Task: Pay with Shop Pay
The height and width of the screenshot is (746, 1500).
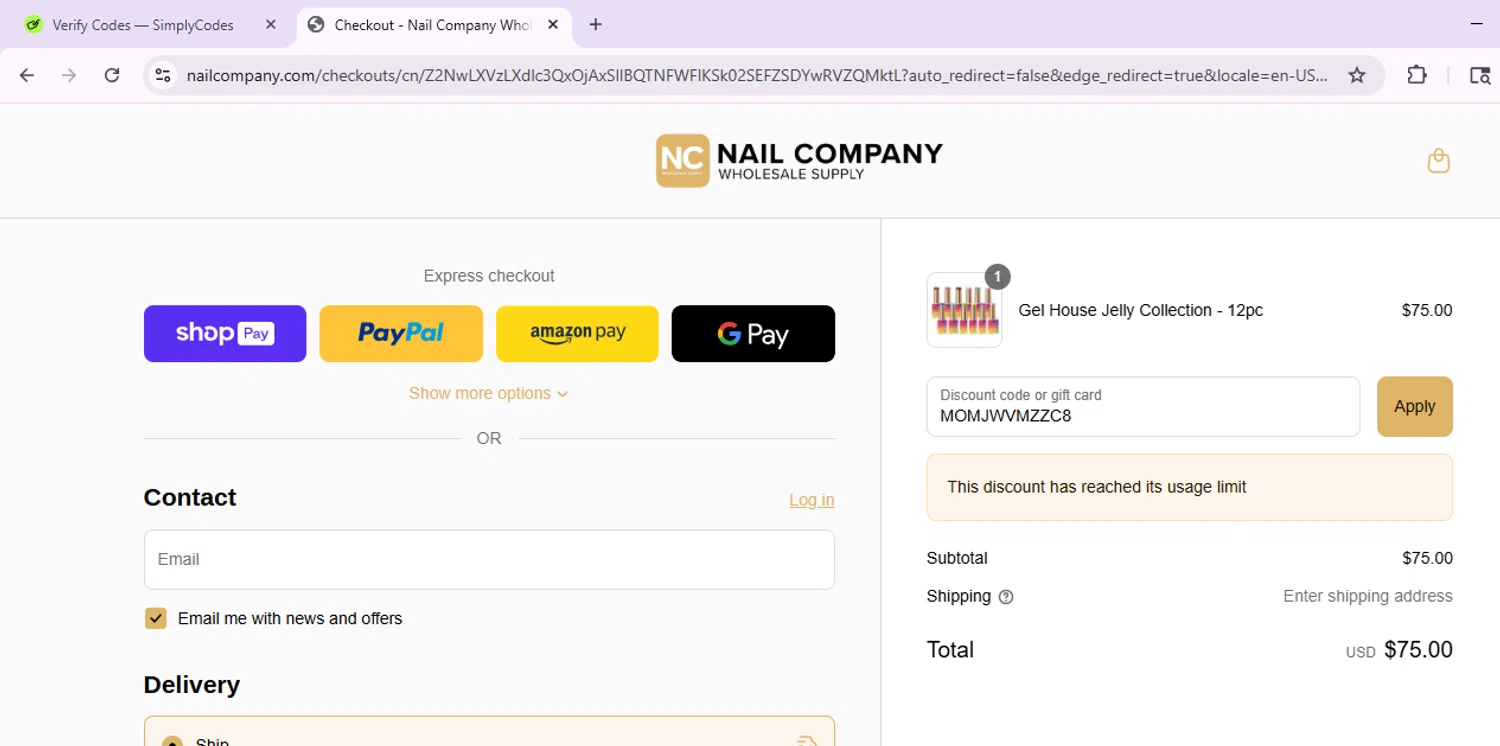Action: pos(225,333)
